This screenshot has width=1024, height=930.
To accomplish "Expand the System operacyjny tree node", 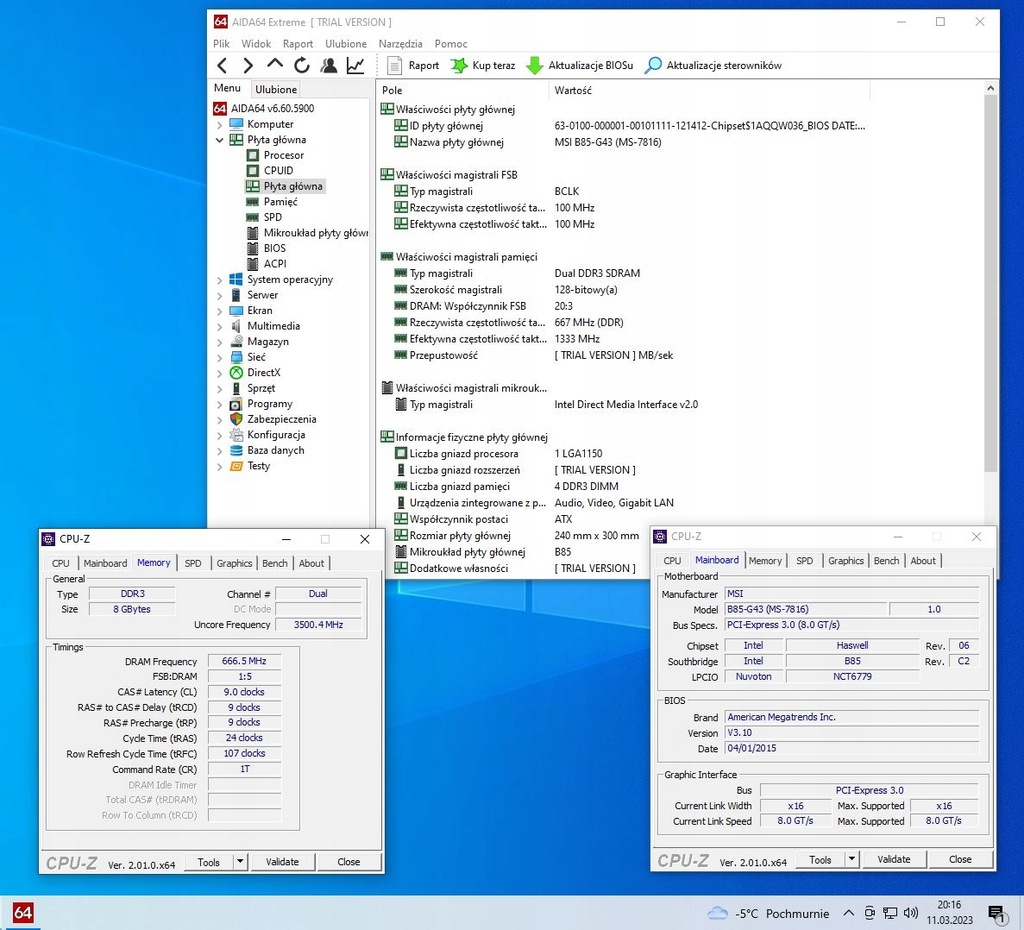I will tap(220, 280).
